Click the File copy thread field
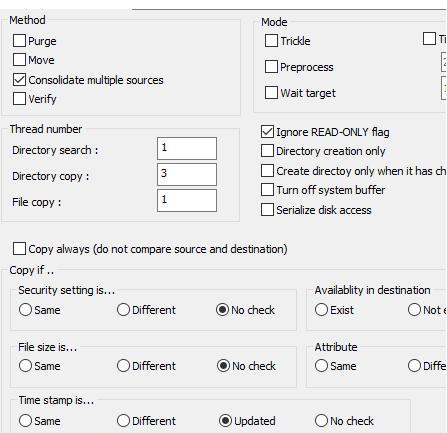447x433 pixels. pyautogui.click(x=187, y=200)
